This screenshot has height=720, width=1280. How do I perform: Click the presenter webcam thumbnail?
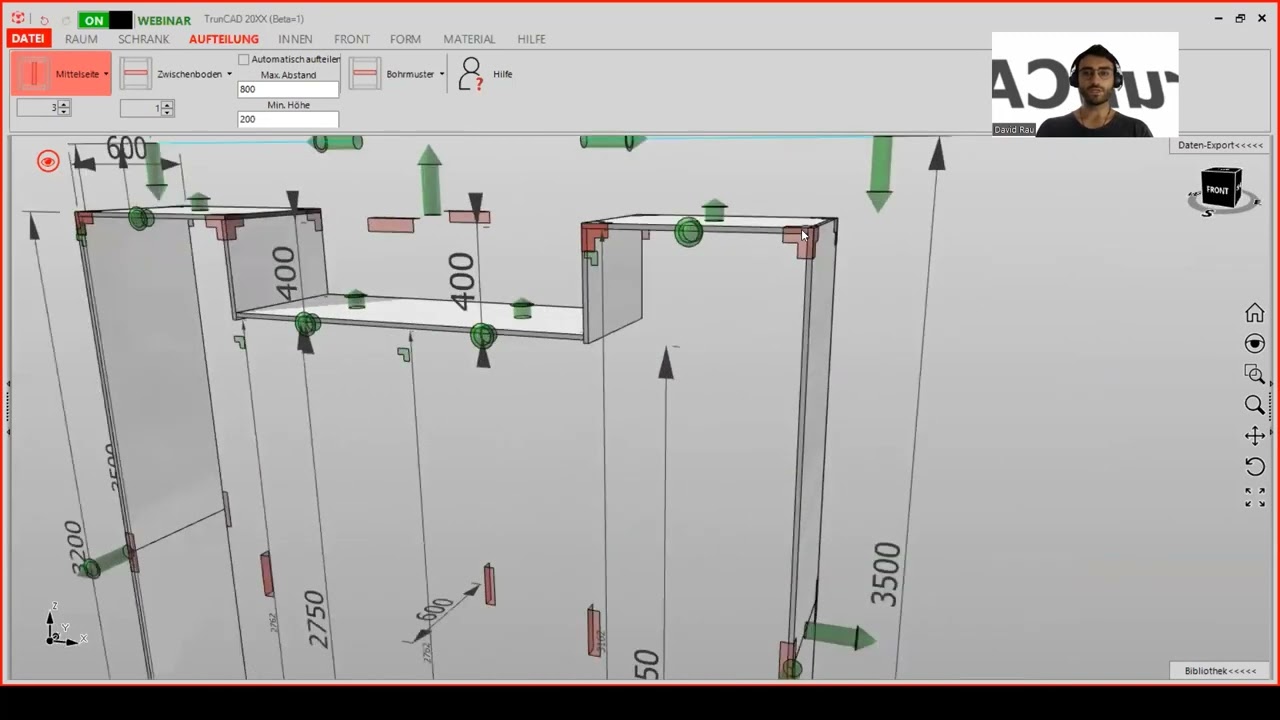click(x=1085, y=84)
